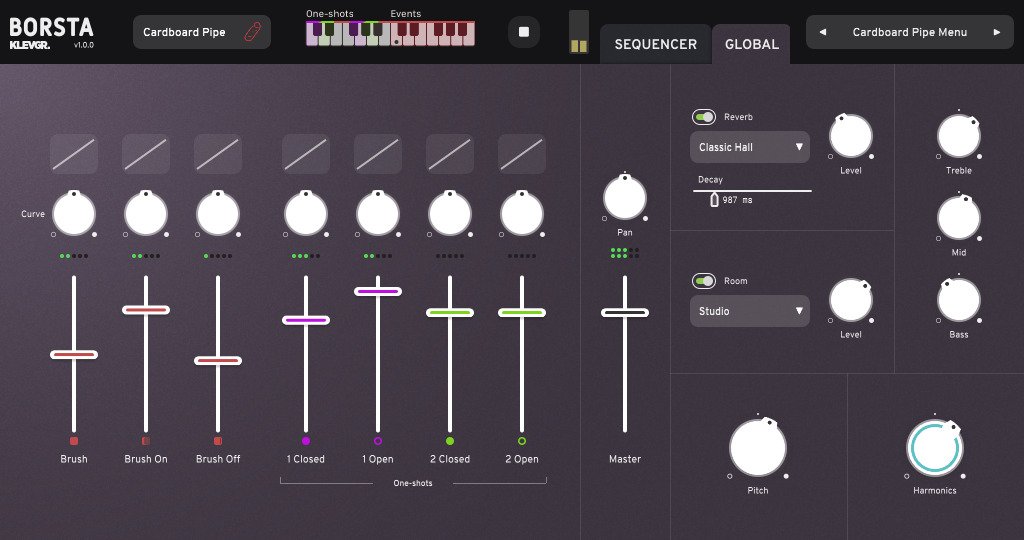The image size is (1024, 540).
Task: Click the Master Pan knob
Action: coord(625,197)
